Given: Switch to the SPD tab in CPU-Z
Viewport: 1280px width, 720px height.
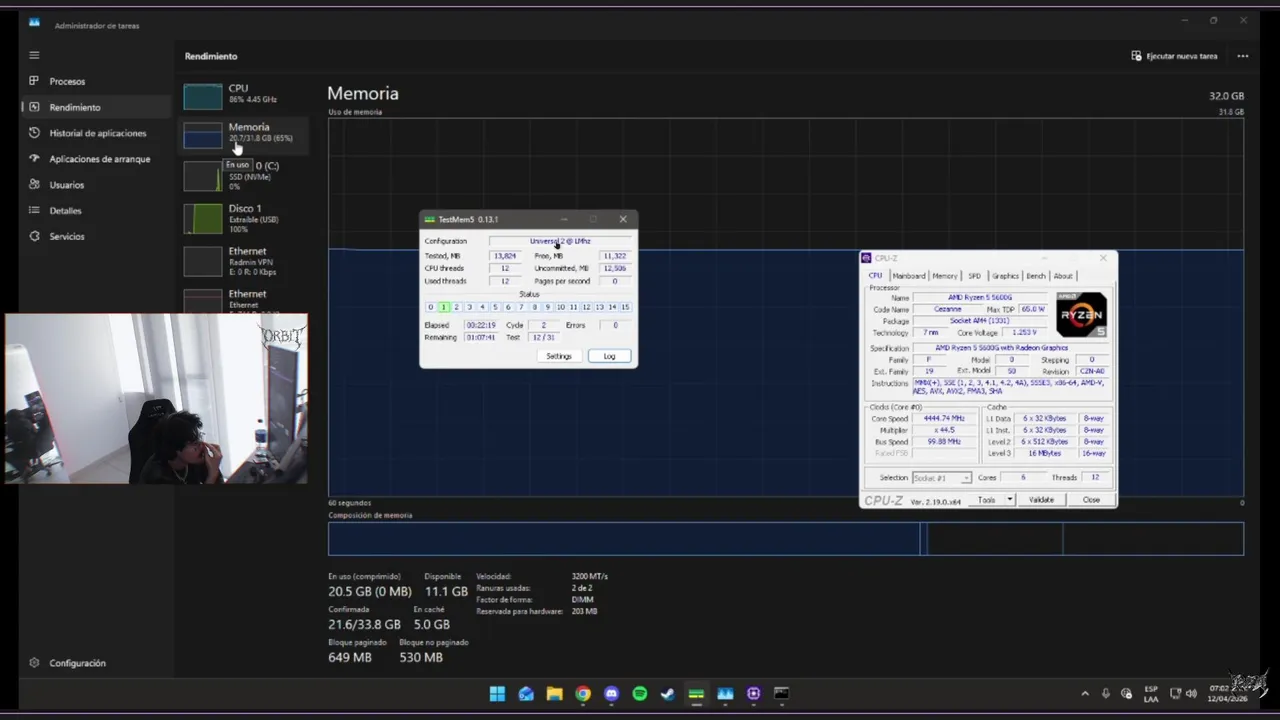Looking at the screenshot, I should tap(974, 276).
